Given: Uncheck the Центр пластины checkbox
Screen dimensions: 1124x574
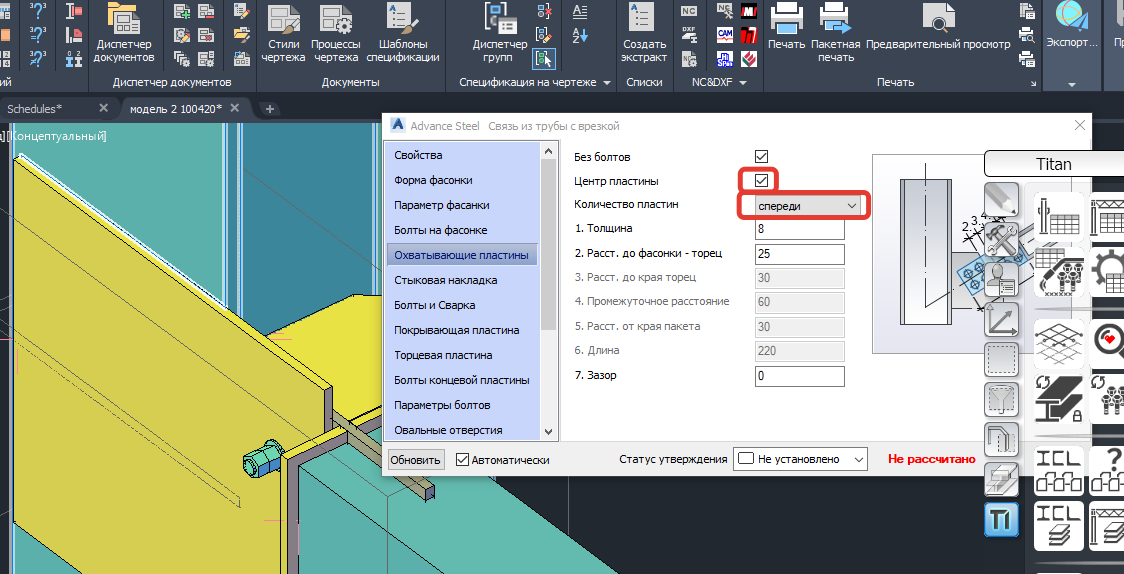Looking at the screenshot, I should pyautogui.click(x=761, y=181).
